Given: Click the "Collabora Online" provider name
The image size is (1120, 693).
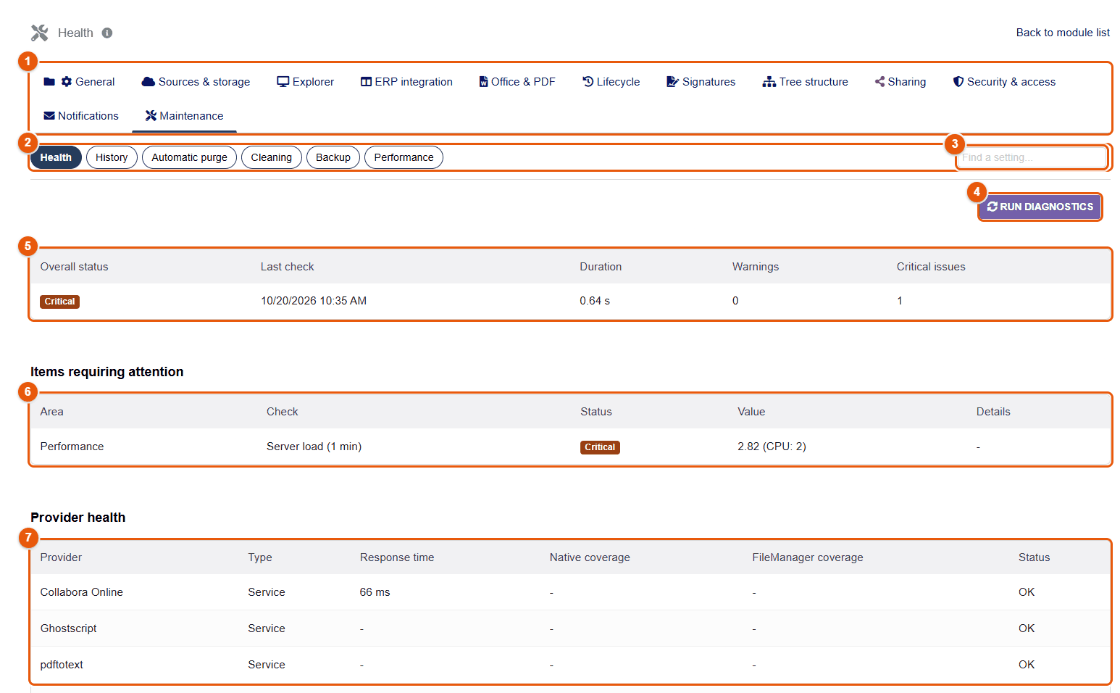Looking at the screenshot, I should coord(81,592).
